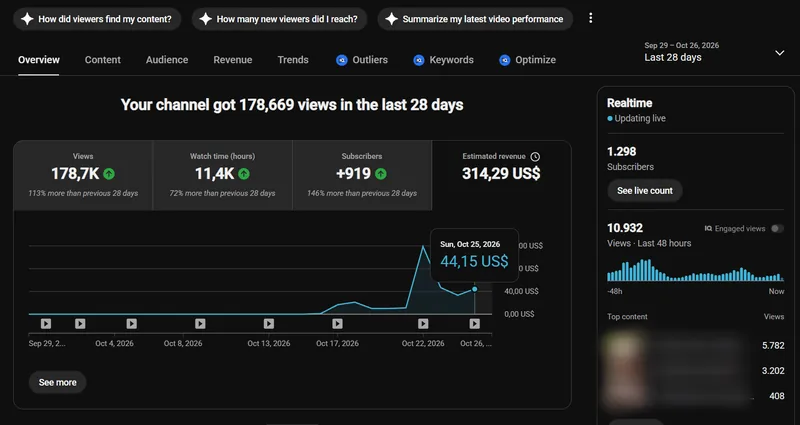Click the video marker above Oct 17, 2026

coord(337,323)
